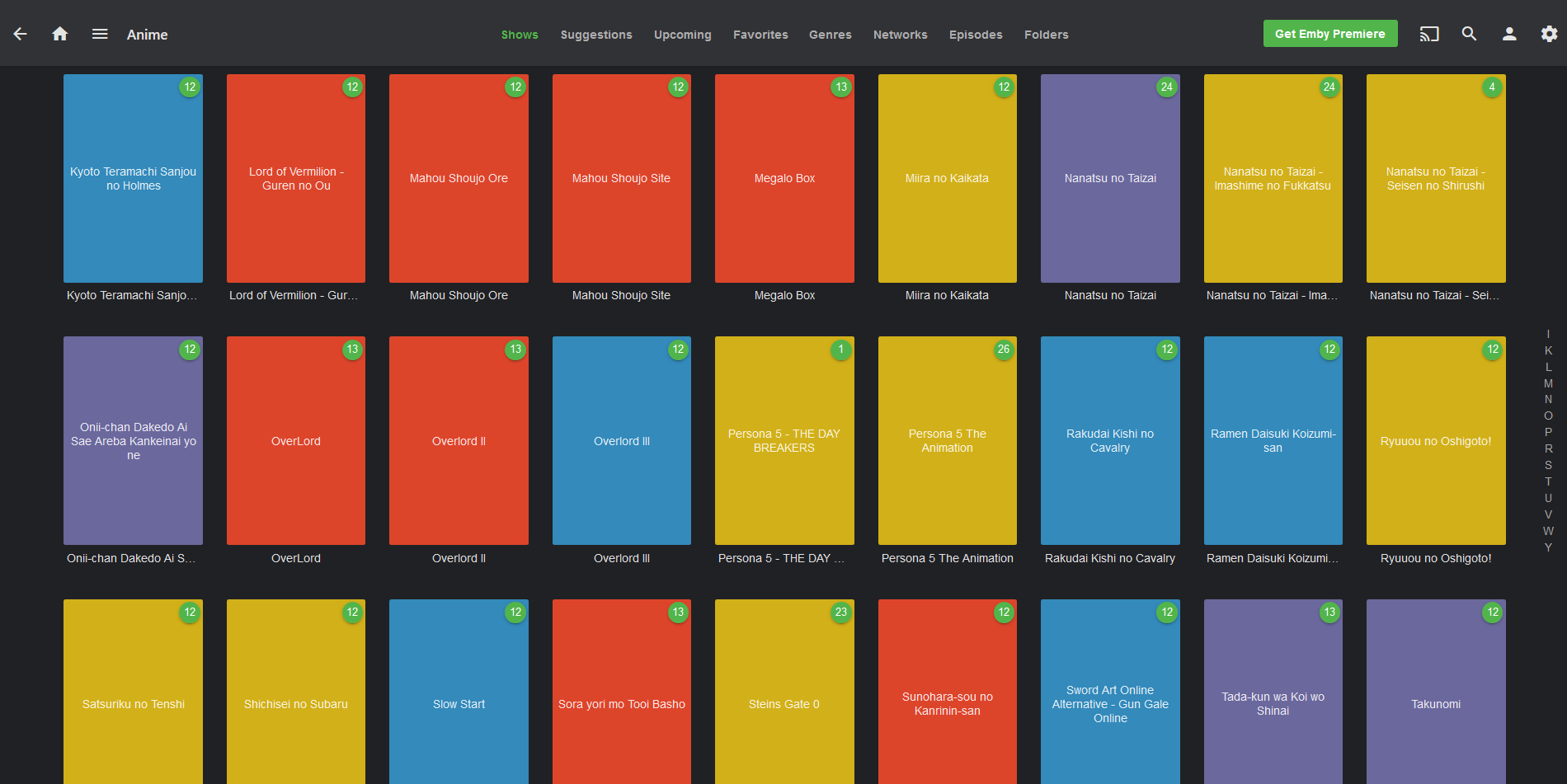Jump to letter M in alphabet picker
The height and width of the screenshot is (784, 1567).
(x=1549, y=383)
